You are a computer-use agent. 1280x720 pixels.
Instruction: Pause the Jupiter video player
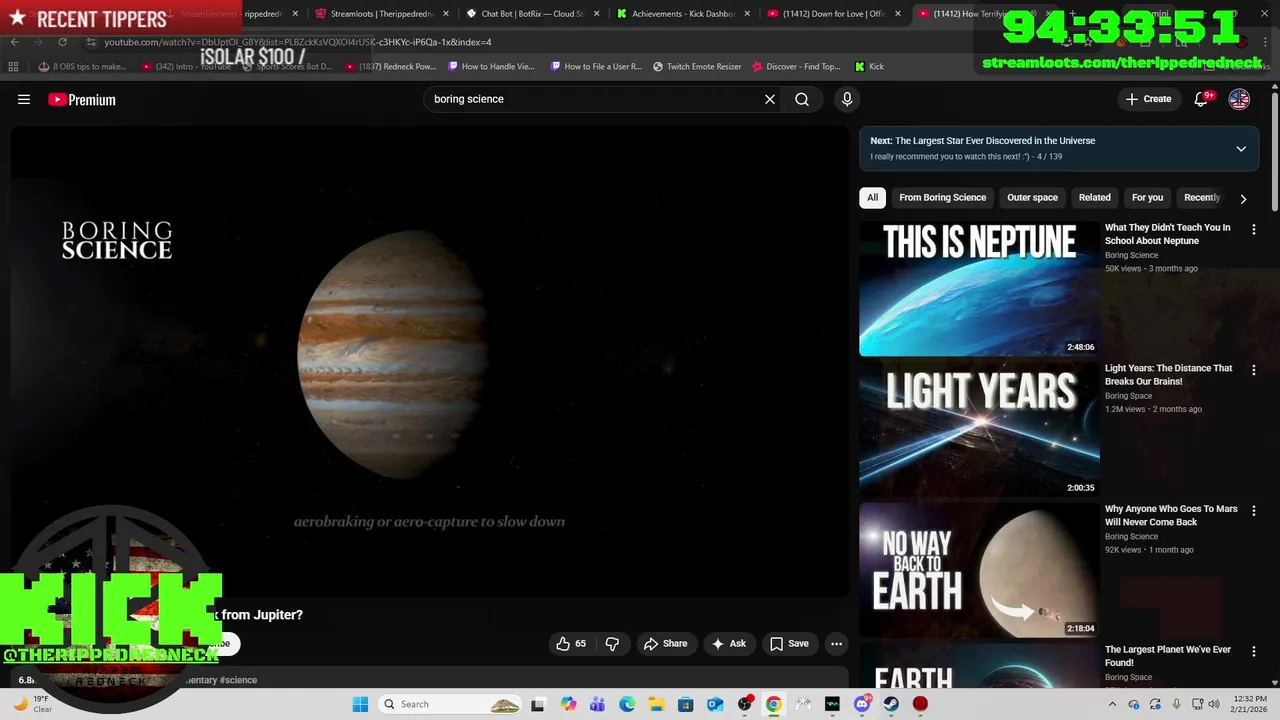coord(430,362)
